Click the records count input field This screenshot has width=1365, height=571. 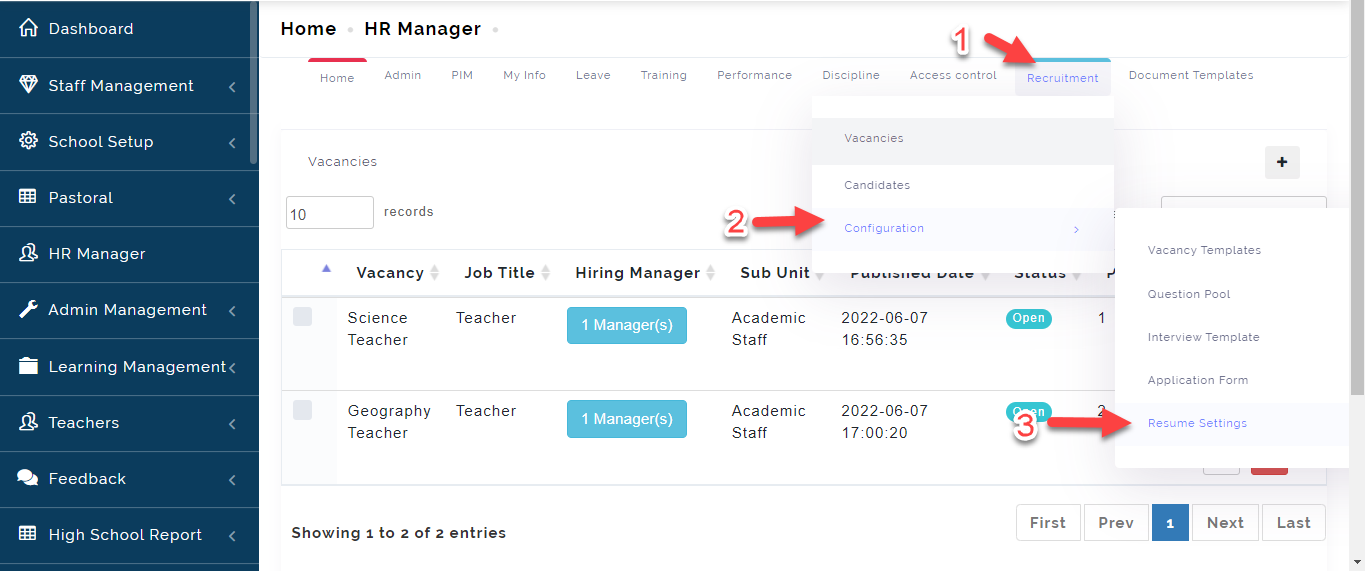(x=330, y=213)
